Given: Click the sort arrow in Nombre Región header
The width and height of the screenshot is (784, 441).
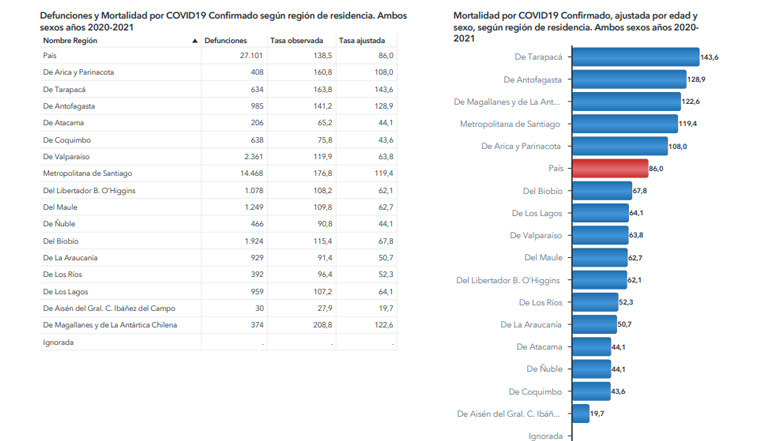Looking at the screenshot, I should [x=194, y=41].
